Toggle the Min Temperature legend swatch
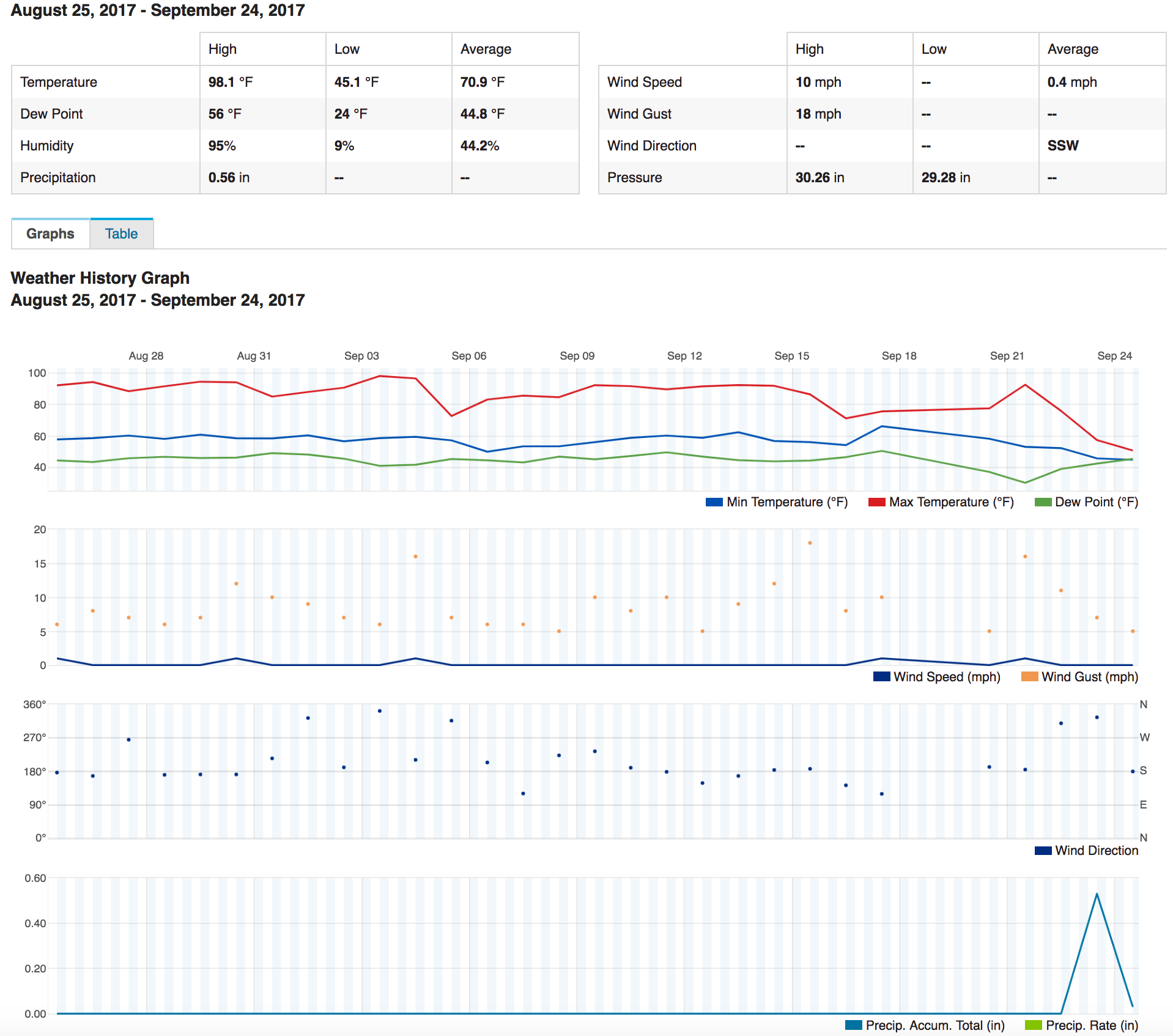This screenshot has height=1036, width=1173. click(x=714, y=502)
